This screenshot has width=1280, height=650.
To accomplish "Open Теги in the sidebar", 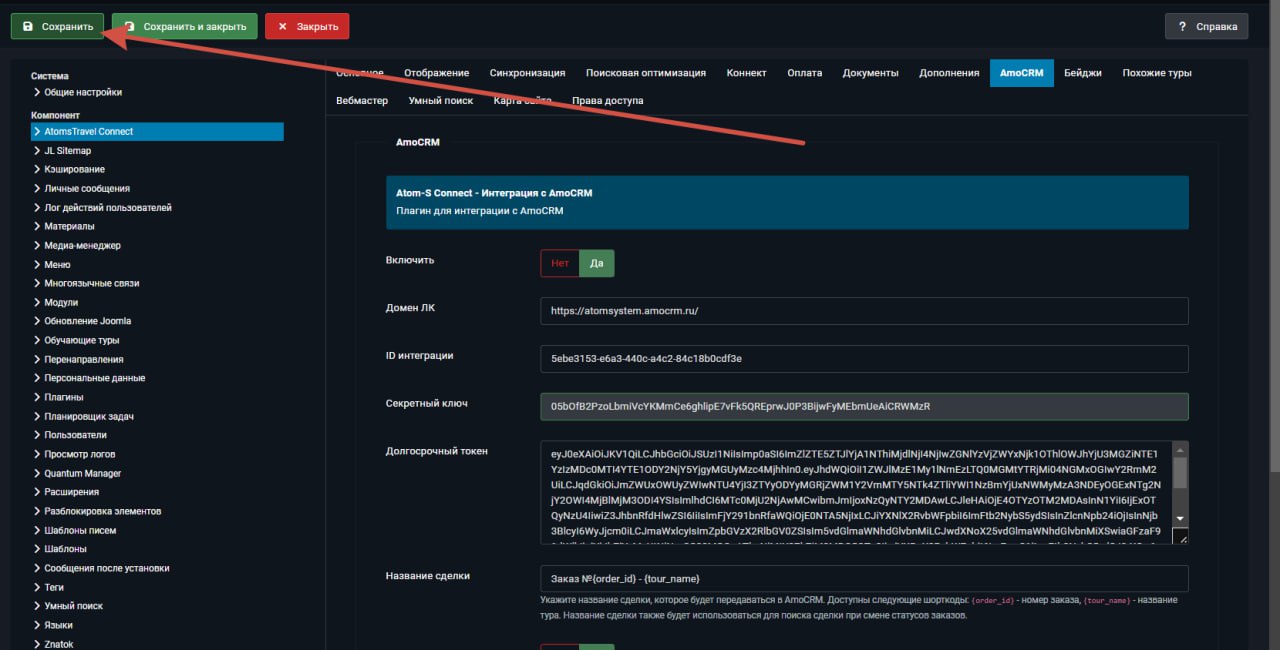I will pyautogui.click(x=54, y=587).
